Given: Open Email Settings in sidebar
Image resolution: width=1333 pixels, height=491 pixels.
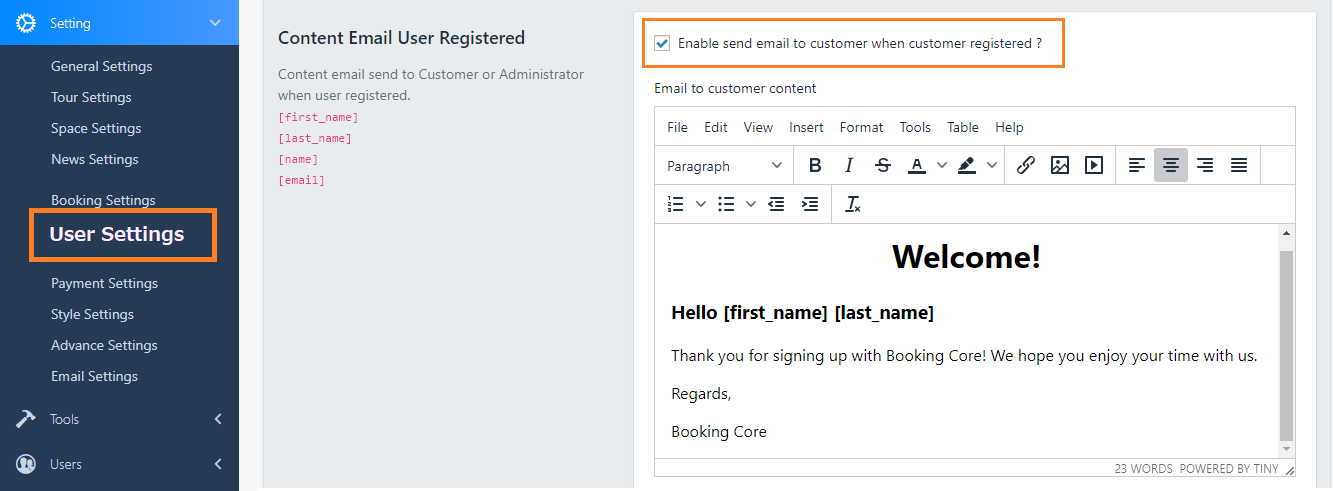Looking at the screenshot, I should (94, 376).
